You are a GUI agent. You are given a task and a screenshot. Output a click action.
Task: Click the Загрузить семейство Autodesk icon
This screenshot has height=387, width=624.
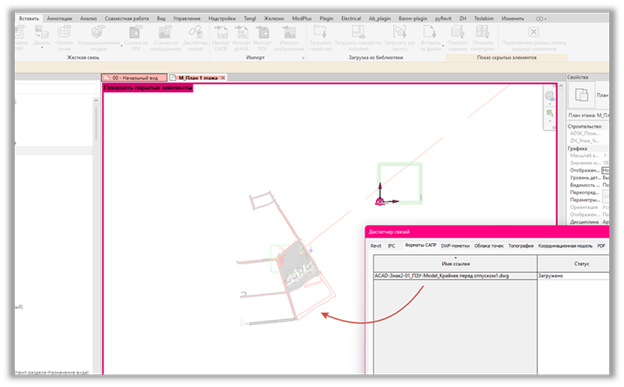(x=358, y=31)
